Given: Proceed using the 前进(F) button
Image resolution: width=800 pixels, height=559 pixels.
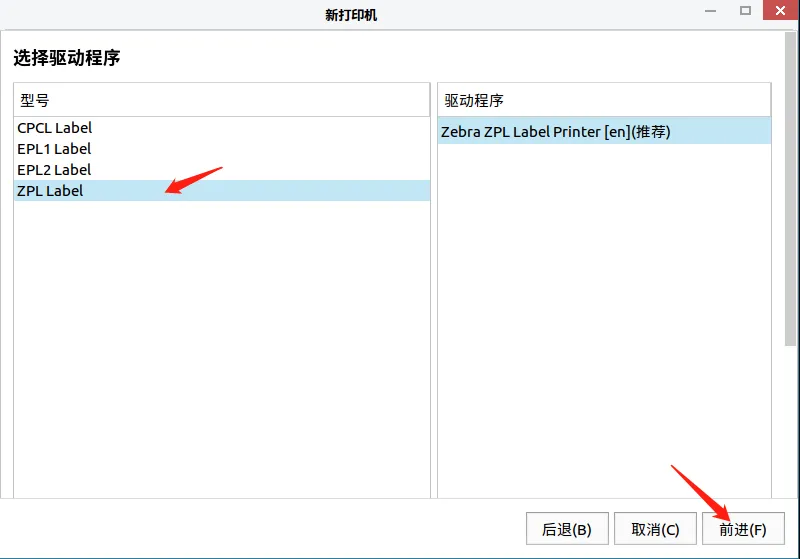Looking at the screenshot, I should (x=743, y=529).
